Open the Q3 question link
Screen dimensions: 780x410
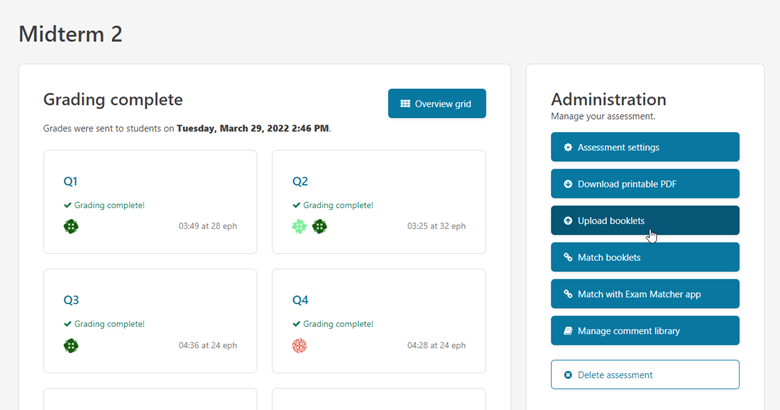coord(71,300)
